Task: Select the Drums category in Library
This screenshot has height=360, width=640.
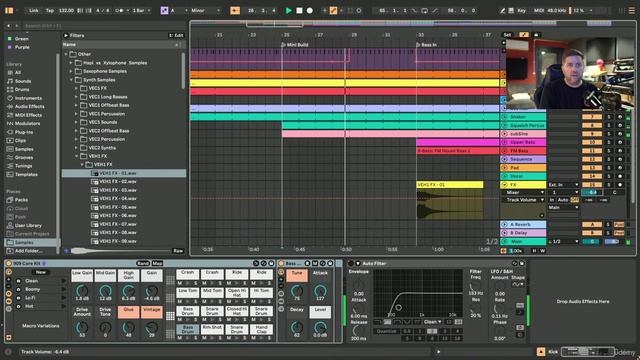Action: pyautogui.click(x=22, y=89)
